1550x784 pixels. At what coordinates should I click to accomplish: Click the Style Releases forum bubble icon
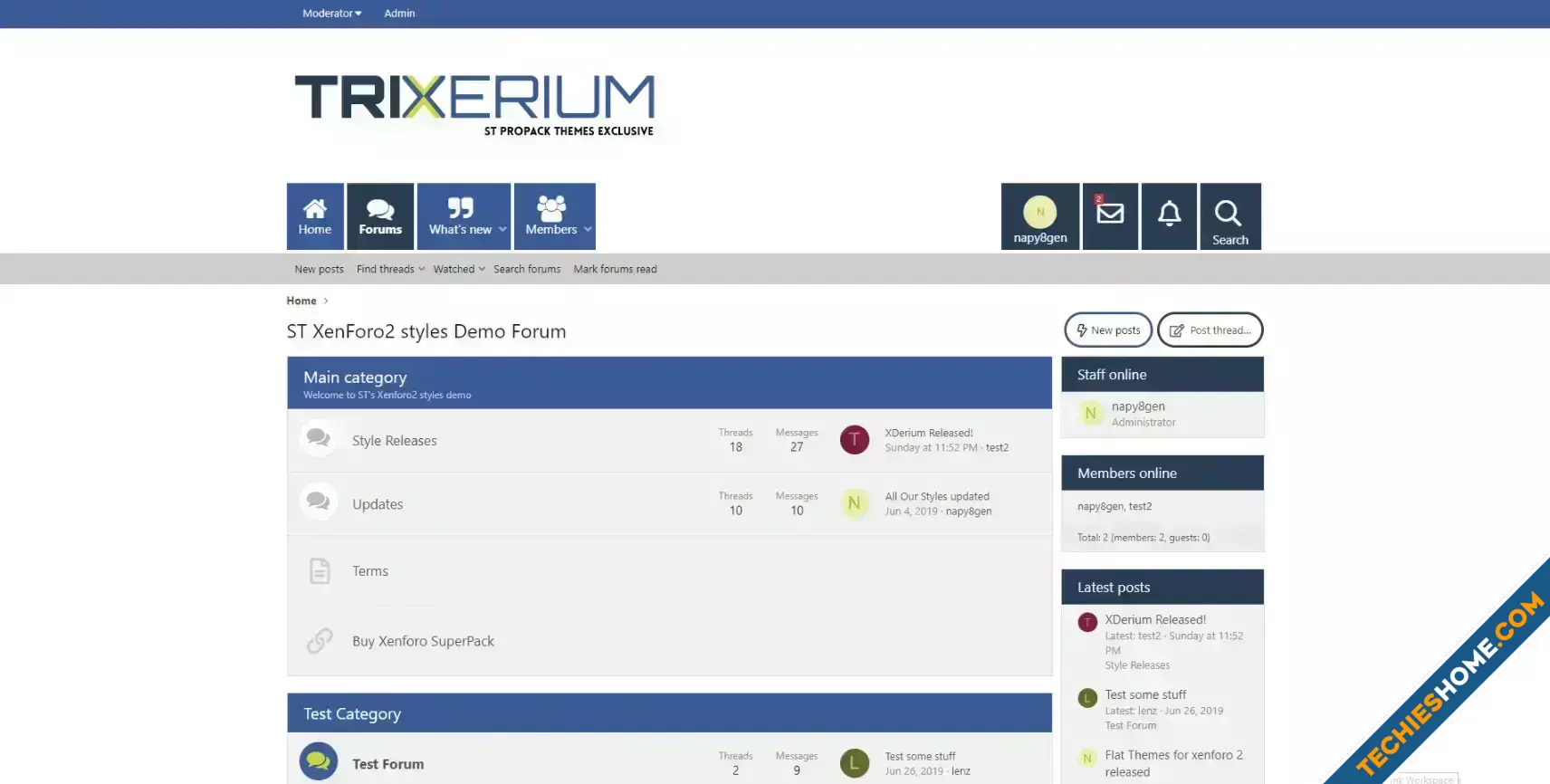pos(319,438)
